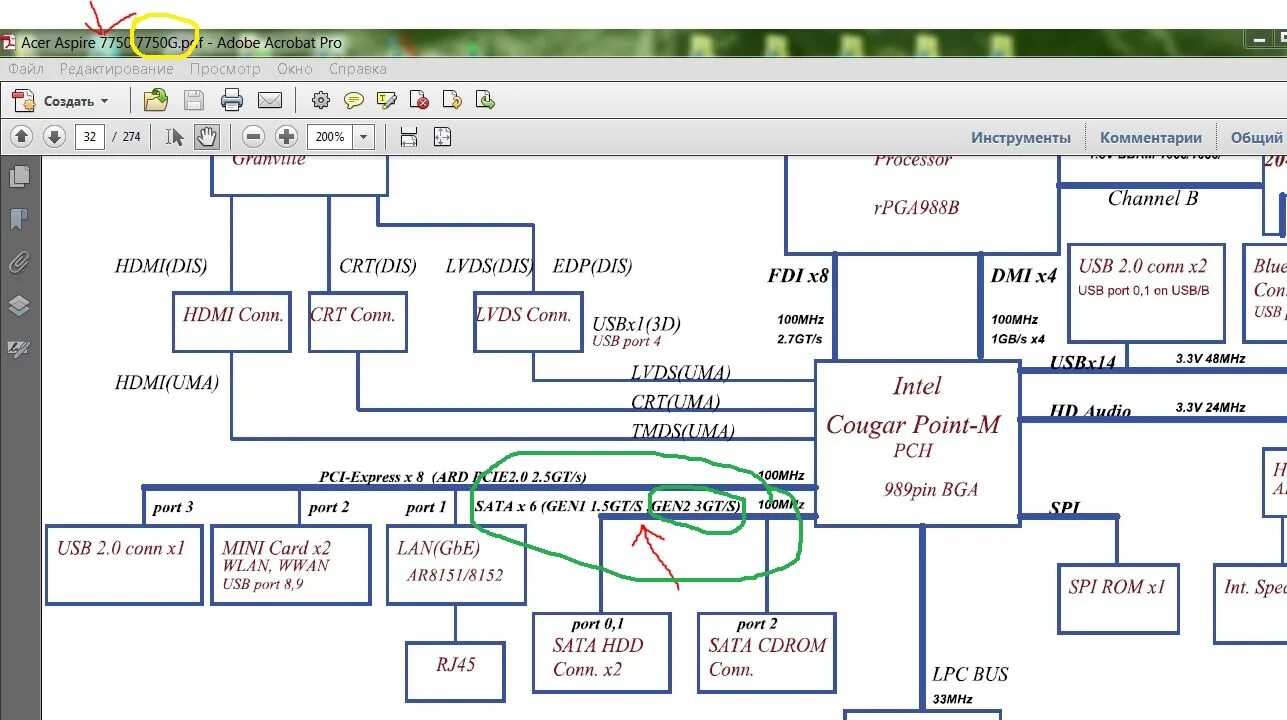Click the fit-width scrolling mode icon
Viewport: 1287px width, 720px height.
pos(408,137)
